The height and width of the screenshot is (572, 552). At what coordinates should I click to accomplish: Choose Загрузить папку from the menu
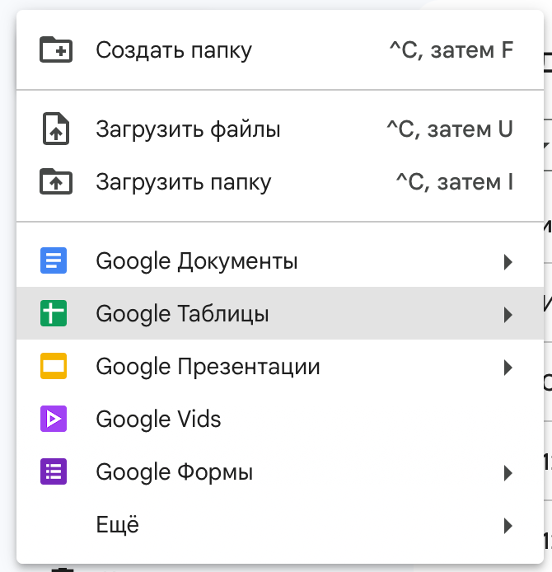pos(280,182)
